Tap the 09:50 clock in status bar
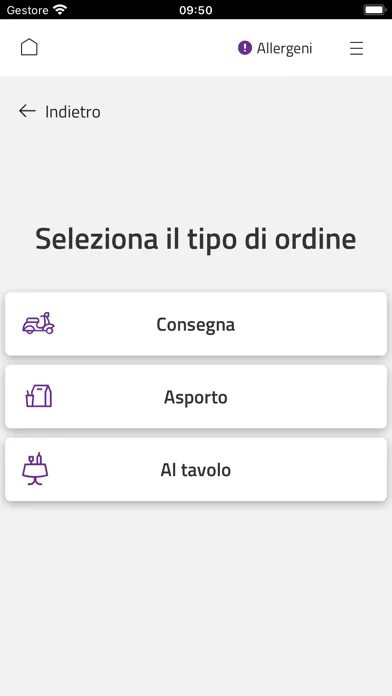The image size is (392, 696). coord(196,10)
